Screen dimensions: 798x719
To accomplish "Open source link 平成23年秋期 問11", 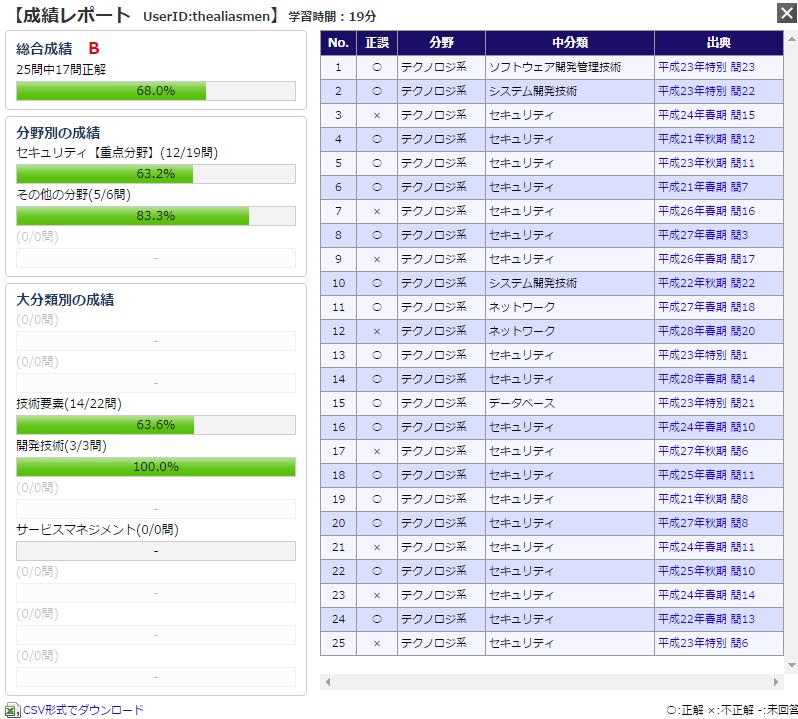I will pyautogui.click(x=706, y=163).
